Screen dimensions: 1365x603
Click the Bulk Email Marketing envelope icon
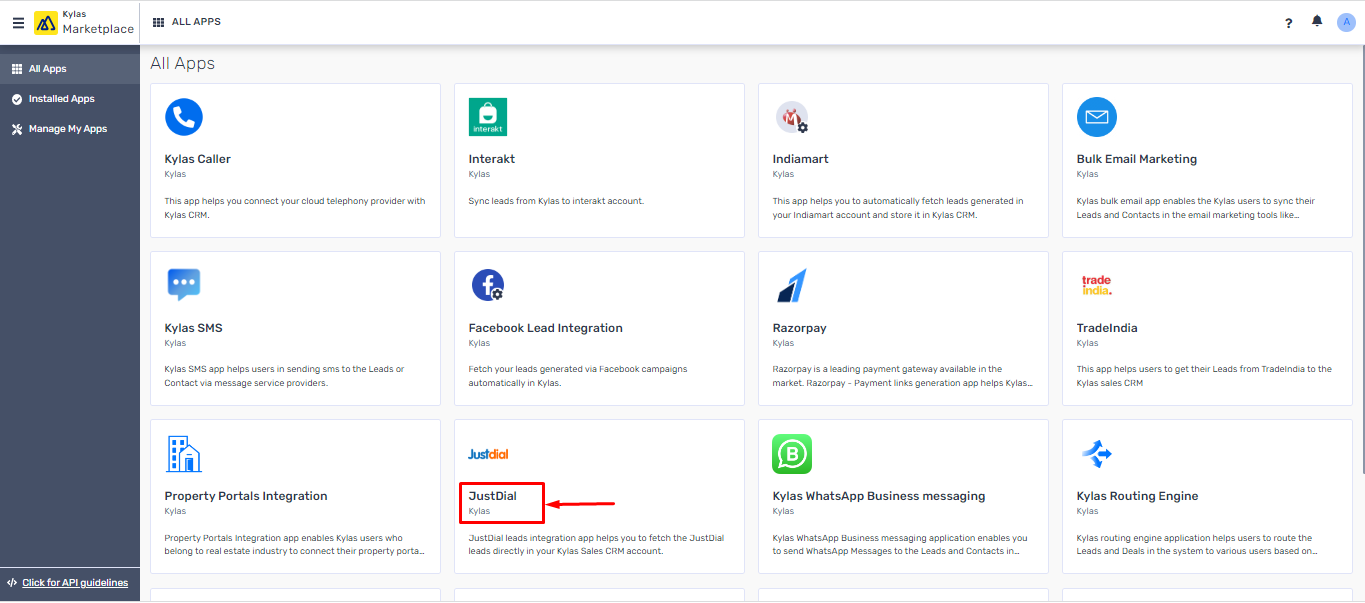pyautogui.click(x=1097, y=117)
